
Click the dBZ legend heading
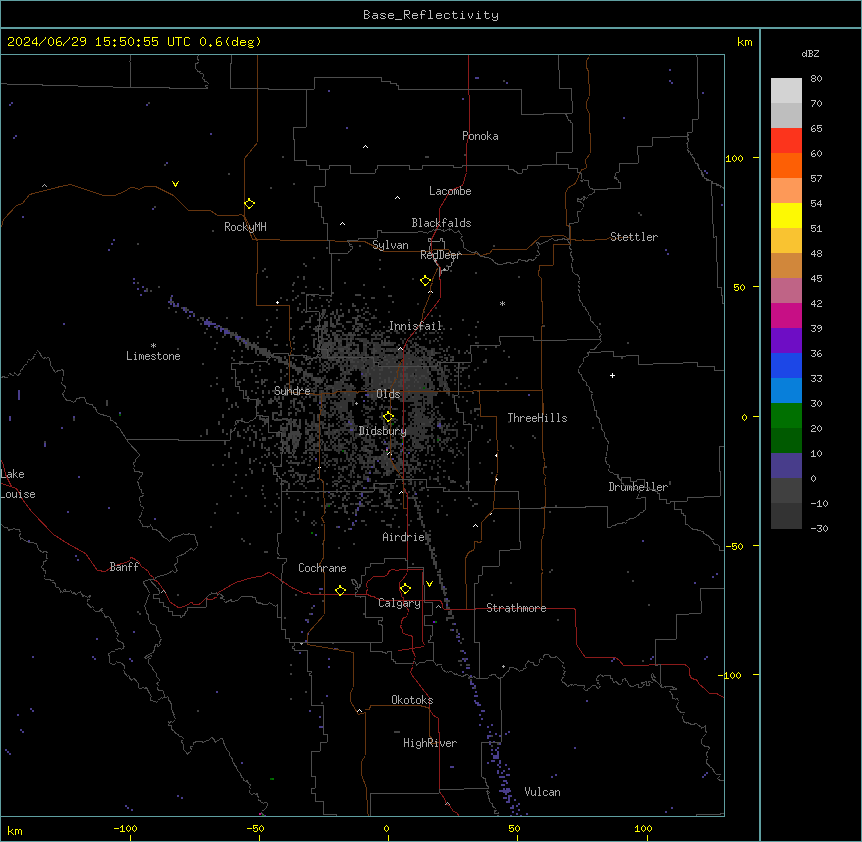810,53
